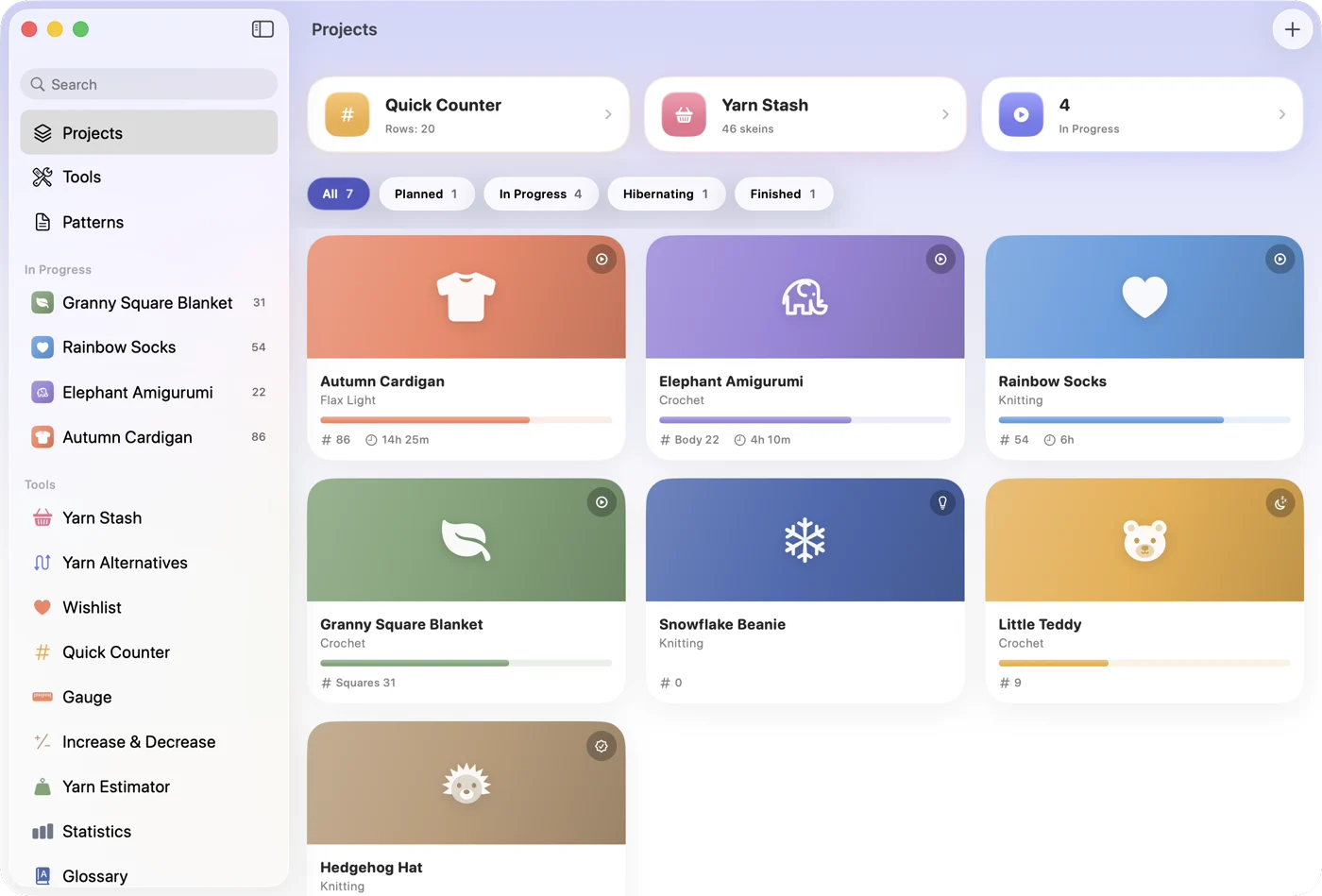Open Patterns in the sidebar
This screenshot has width=1322, height=896.
point(149,222)
